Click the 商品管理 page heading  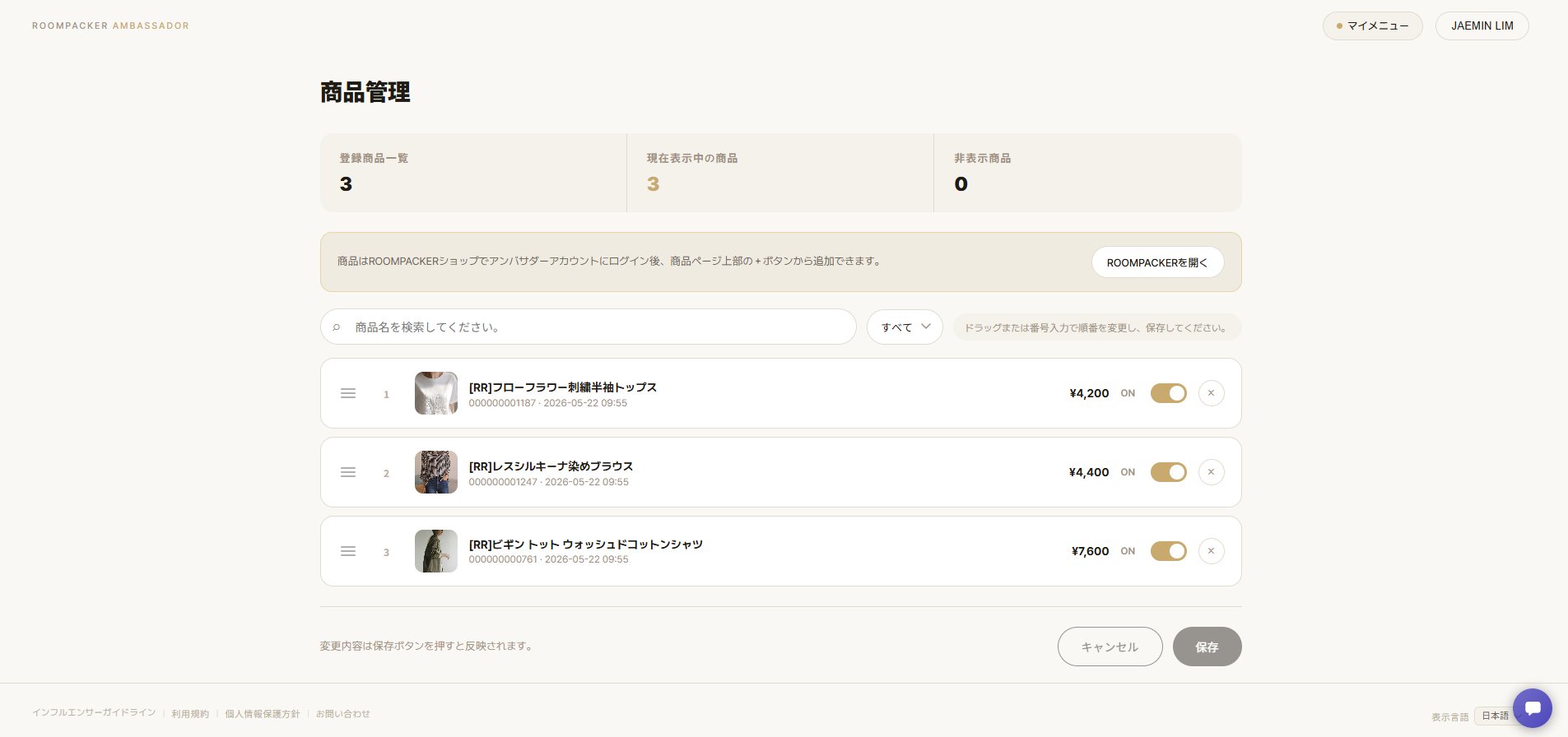(x=365, y=92)
